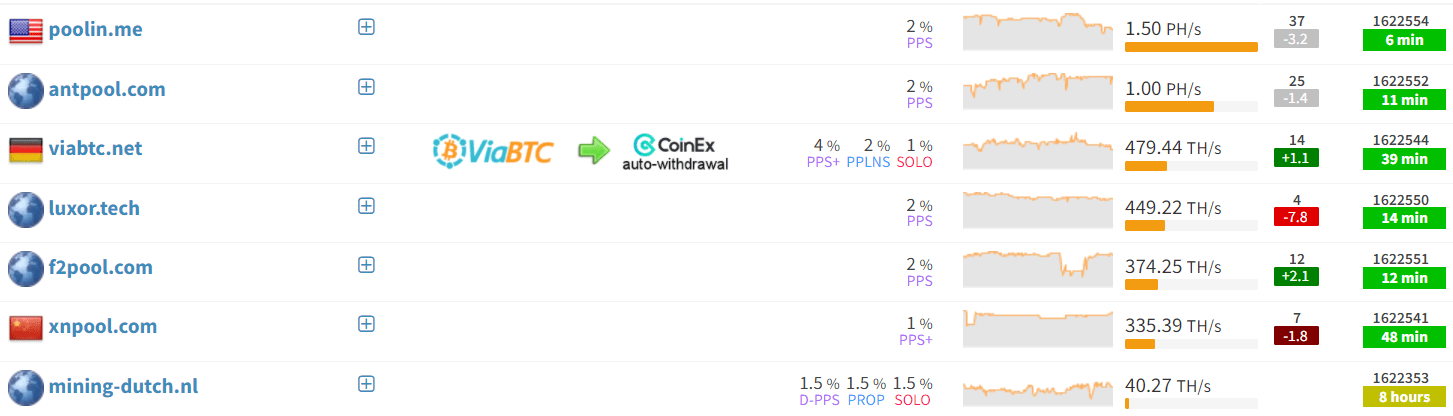Click the globe icon next to antpool.com
Screen dimensions: 1453x416
tap(25, 90)
